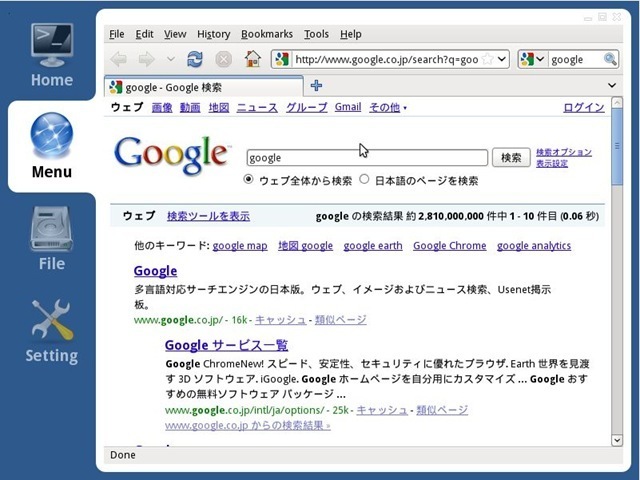Click related keyword google earth
This screenshot has width=640, height=480.
coord(373,246)
